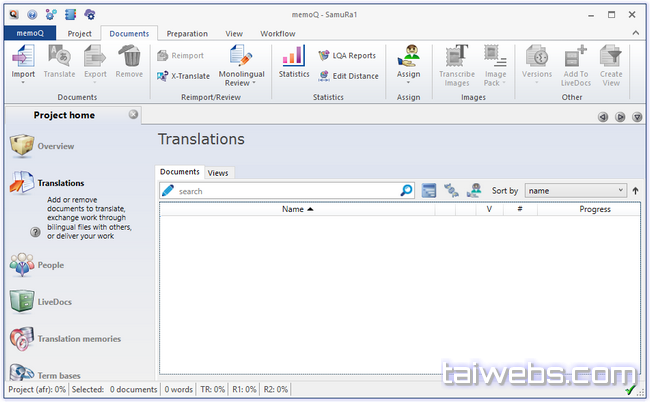The image size is (650, 402).
Task: Open the Sort by name dropdown
Action: coord(575,190)
